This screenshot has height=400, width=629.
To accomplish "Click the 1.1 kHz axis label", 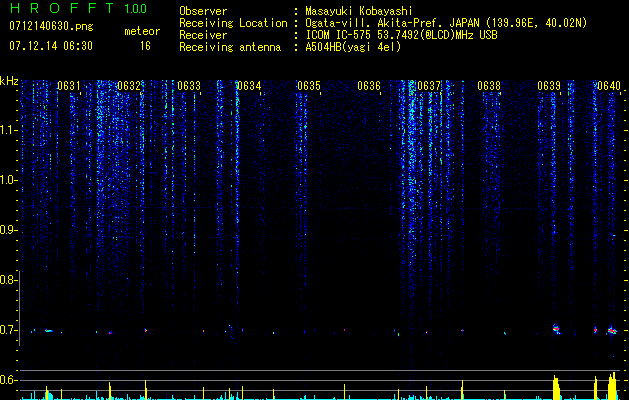I will [8, 130].
